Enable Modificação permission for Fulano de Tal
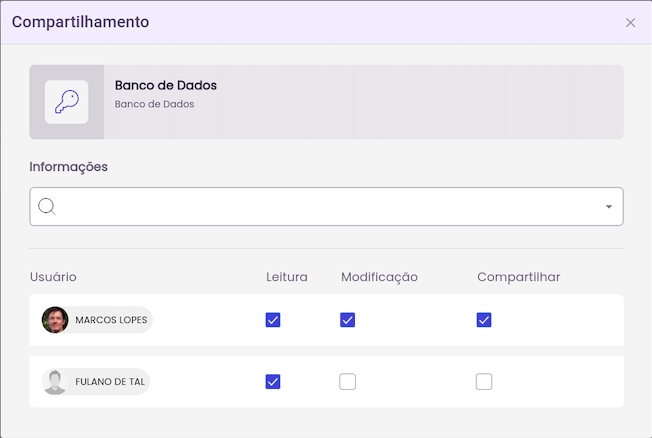 [x=348, y=381]
